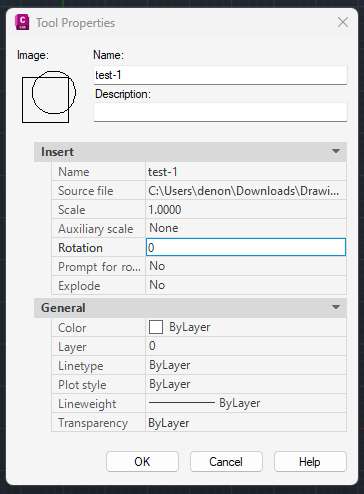Open the Layer value 0 dropdown

pos(246,346)
